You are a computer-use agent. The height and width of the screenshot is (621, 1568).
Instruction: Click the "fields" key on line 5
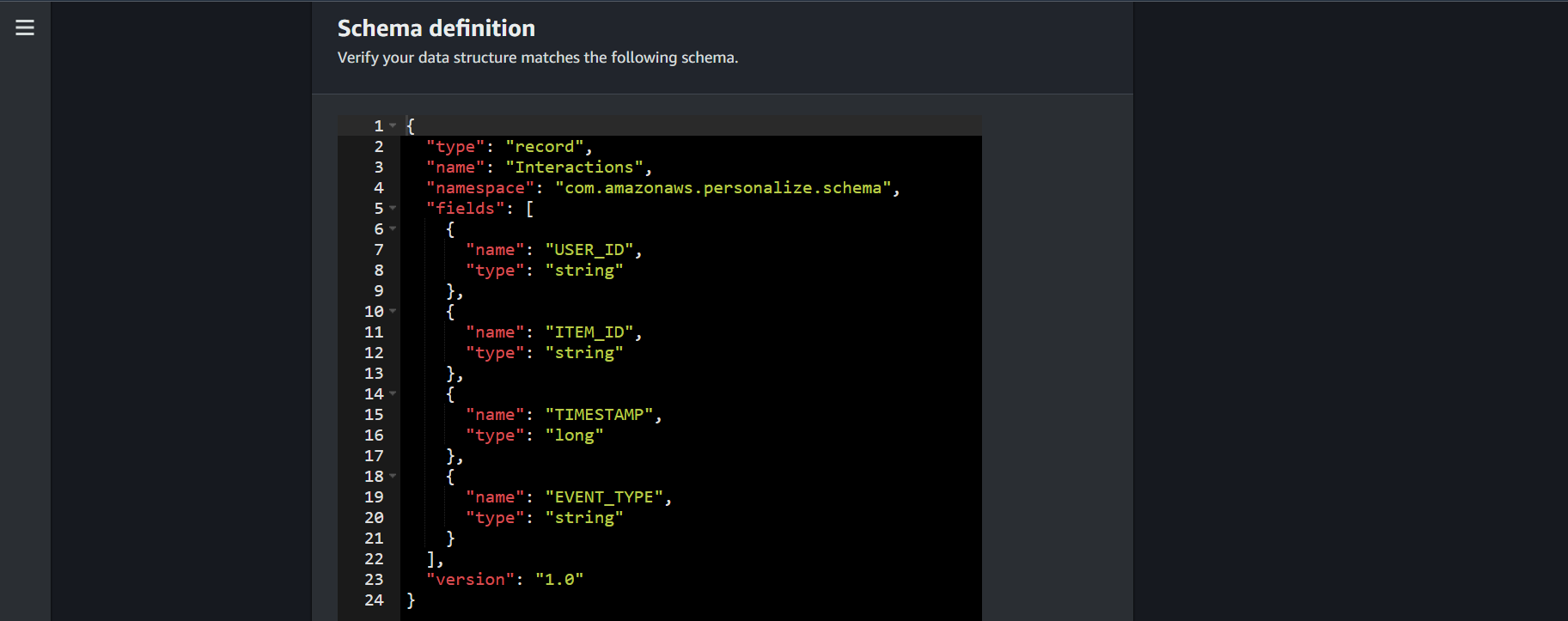click(466, 209)
